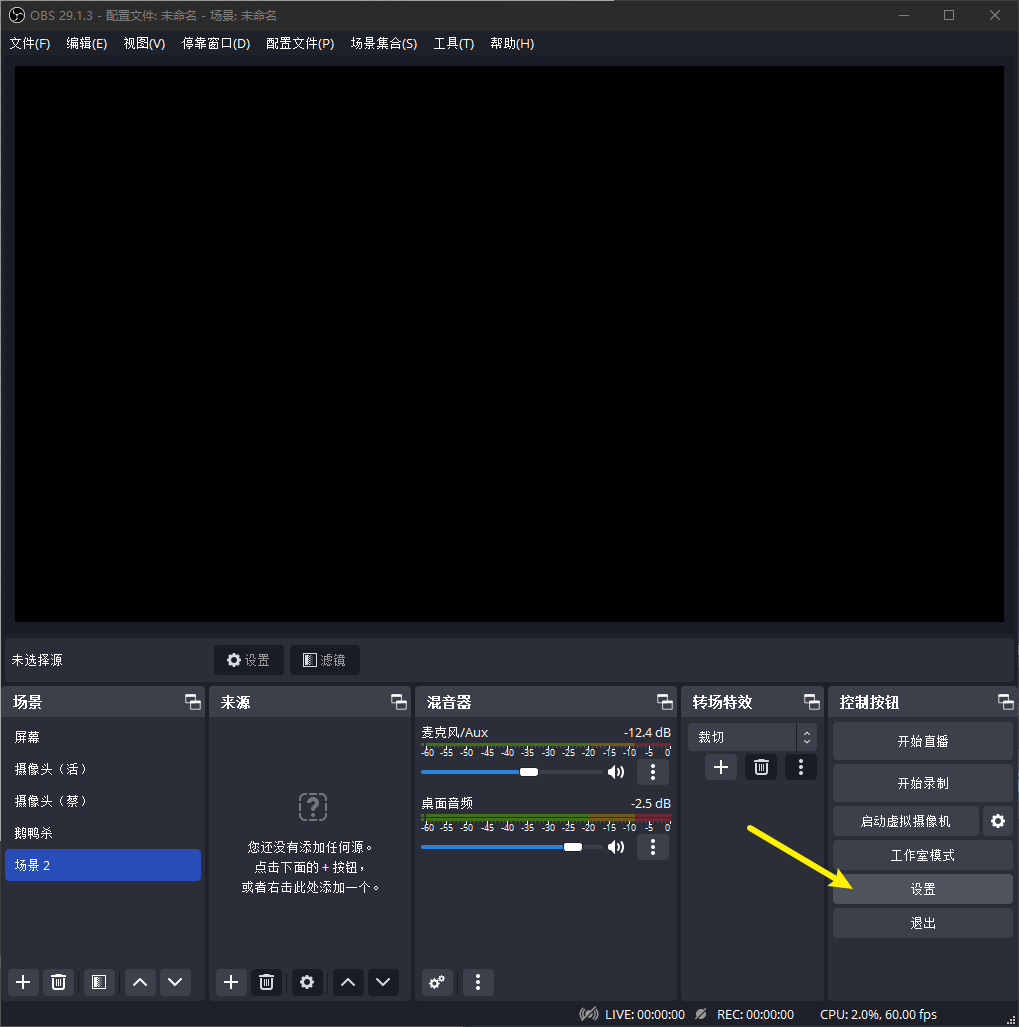Mute the 麦克风/Aux speaker toggle
This screenshot has width=1019, height=1027.
(616, 772)
